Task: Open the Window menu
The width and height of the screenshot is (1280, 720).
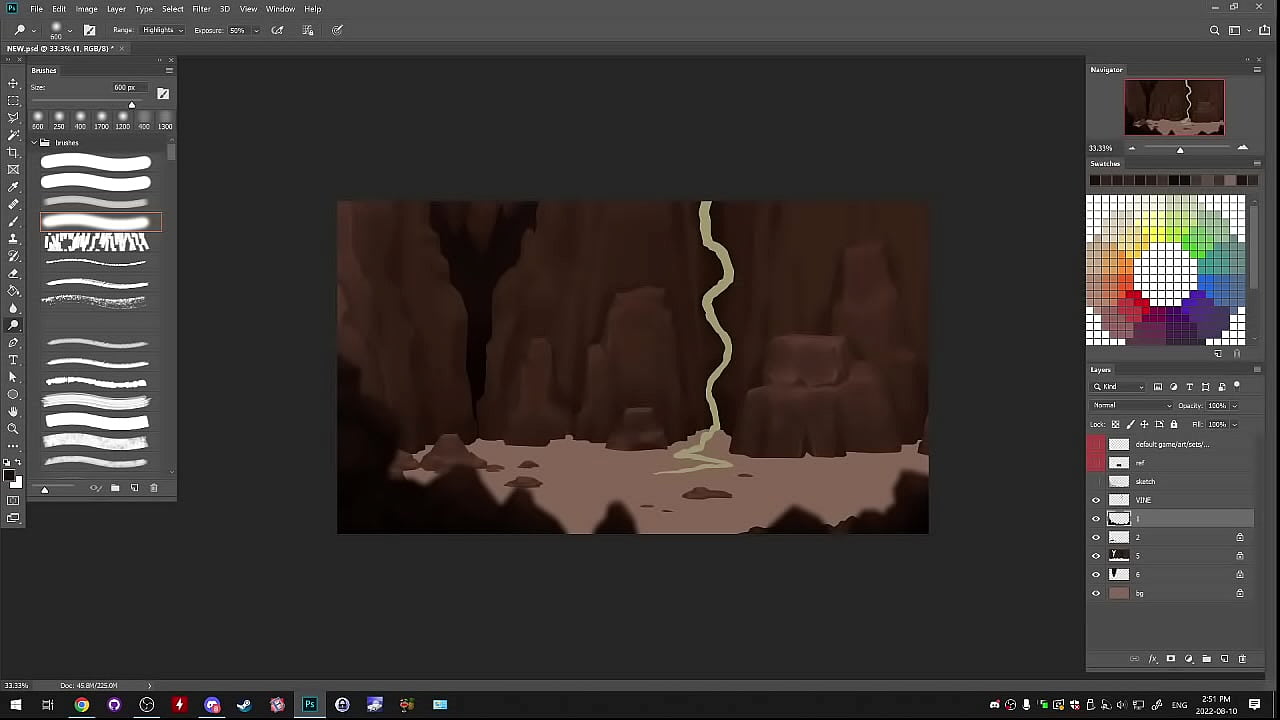Action: (x=280, y=9)
